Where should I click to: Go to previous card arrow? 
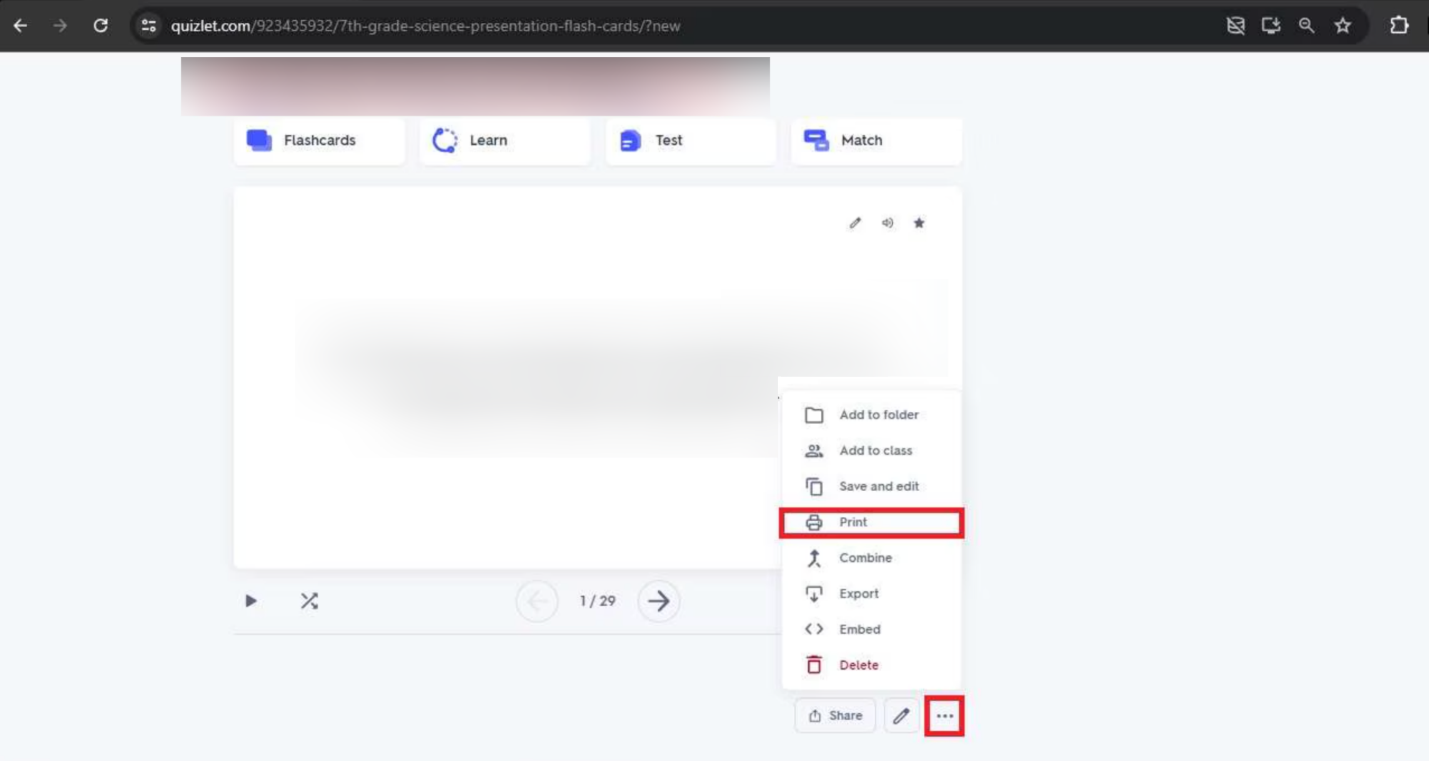point(537,601)
